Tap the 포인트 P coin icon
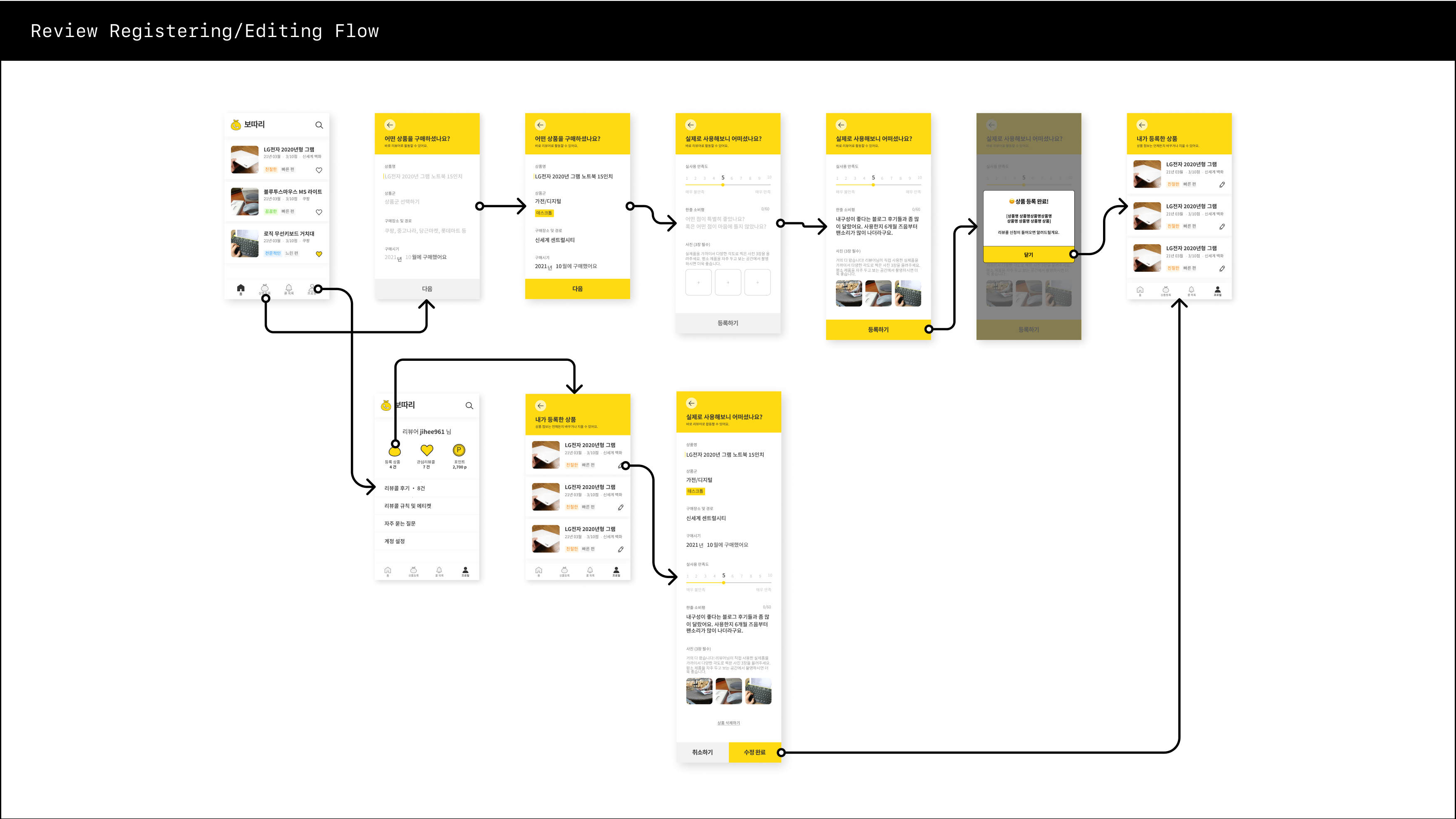The width and height of the screenshot is (1456, 819). click(x=459, y=450)
